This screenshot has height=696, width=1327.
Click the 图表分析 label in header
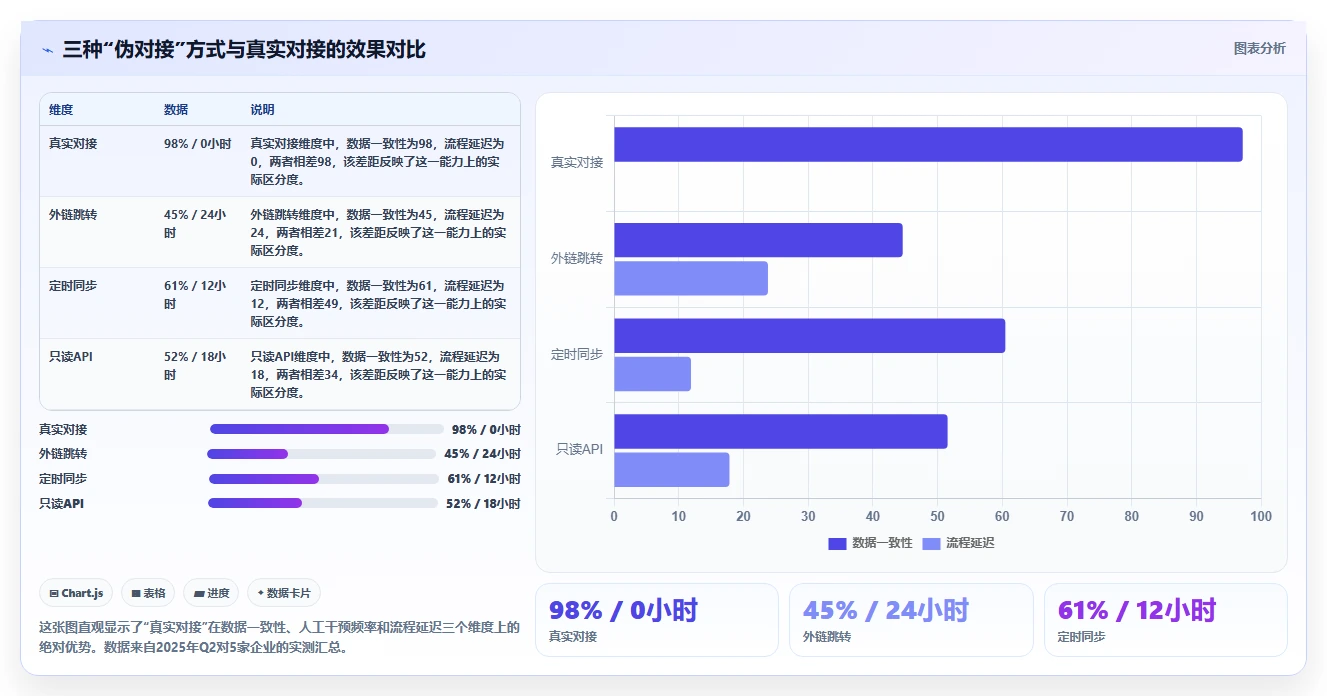[1259, 49]
